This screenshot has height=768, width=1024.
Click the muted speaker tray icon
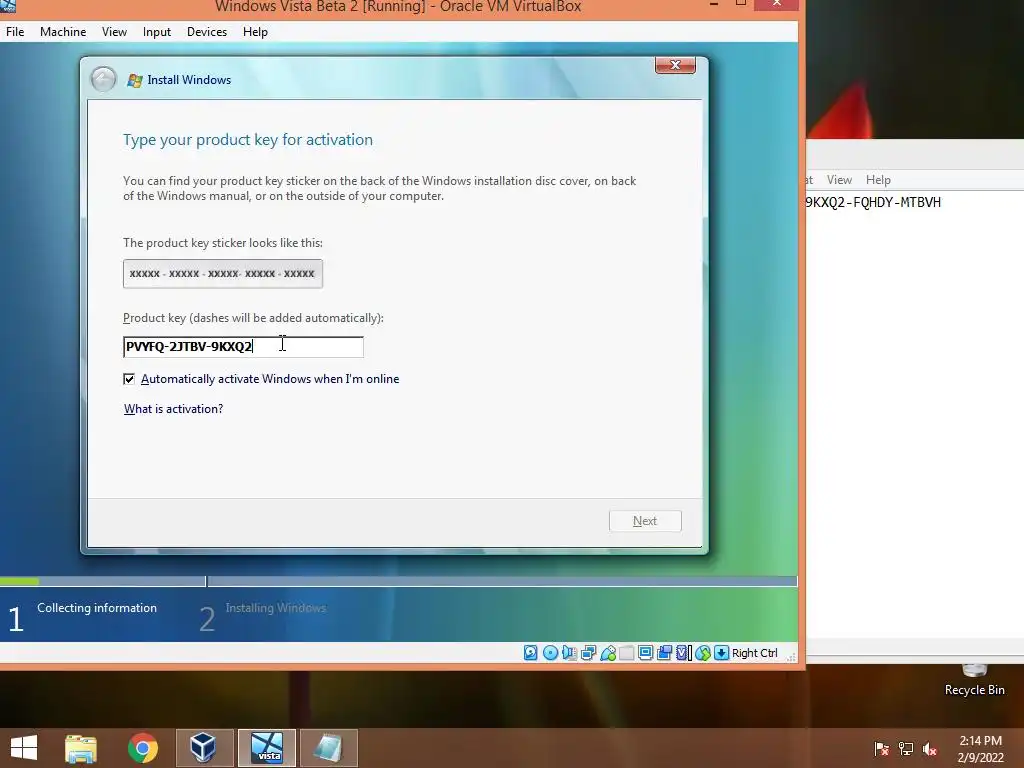click(930, 748)
